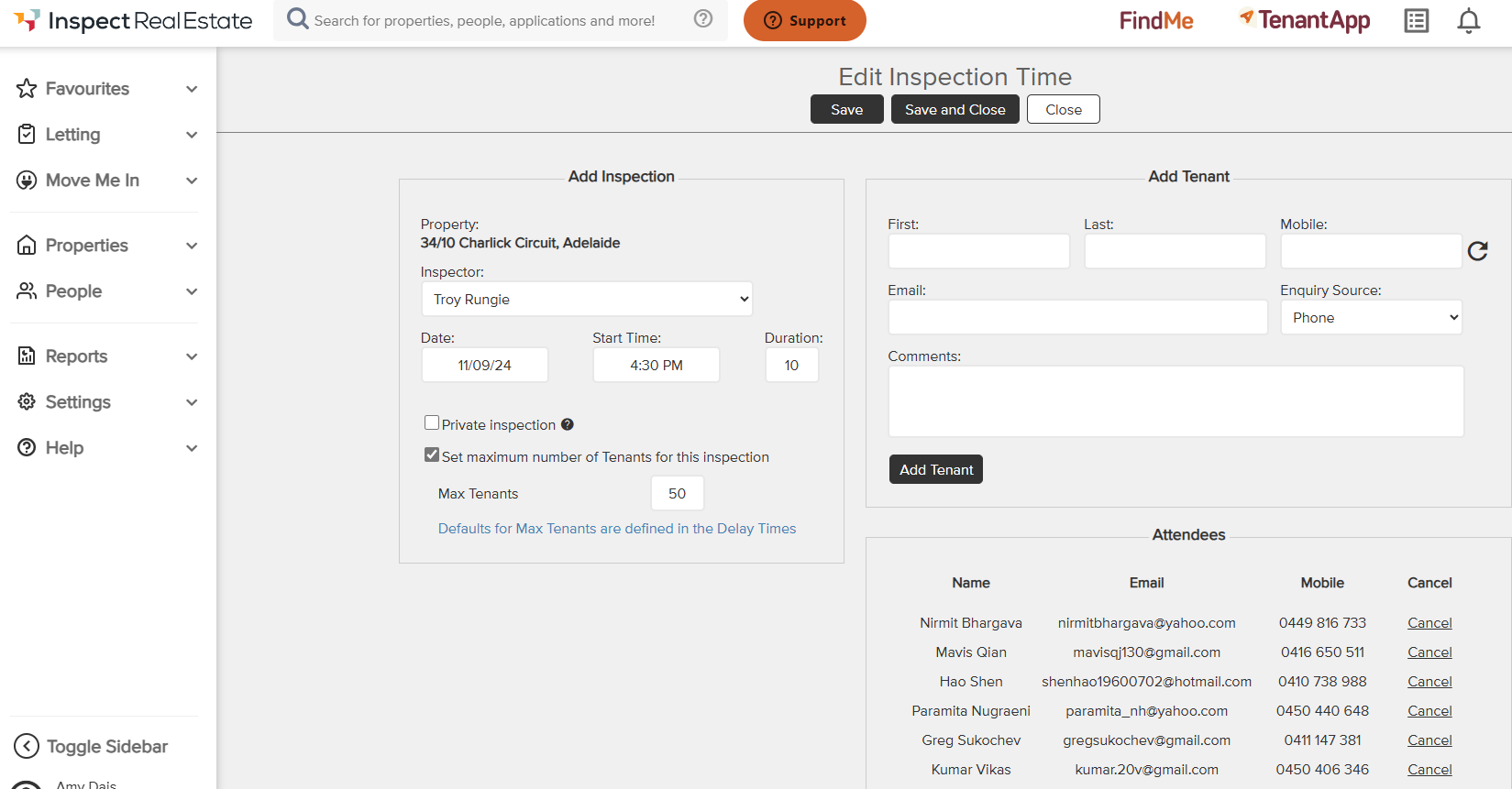Uncheck Set maximum number of Tenants

tap(432, 455)
